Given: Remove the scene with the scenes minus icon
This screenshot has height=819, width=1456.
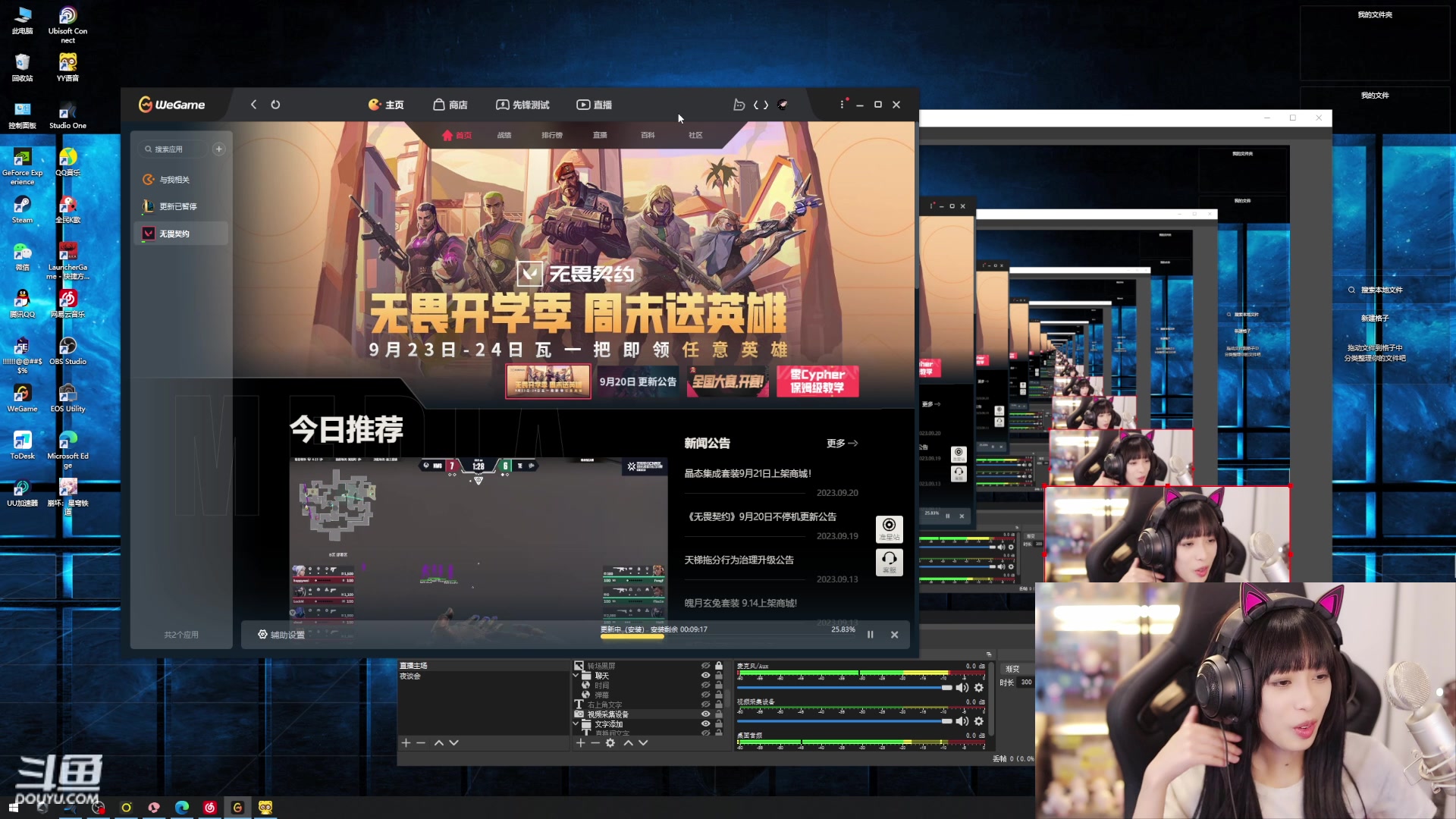Looking at the screenshot, I should coord(421,743).
